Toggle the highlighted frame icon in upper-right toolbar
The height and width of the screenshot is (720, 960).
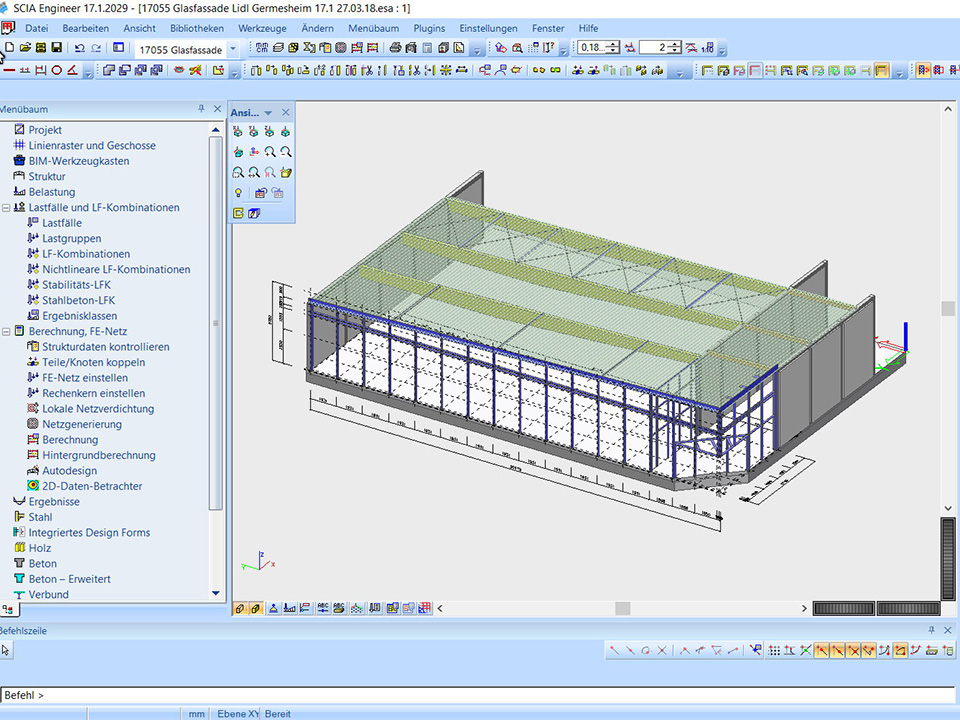[x=882, y=71]
